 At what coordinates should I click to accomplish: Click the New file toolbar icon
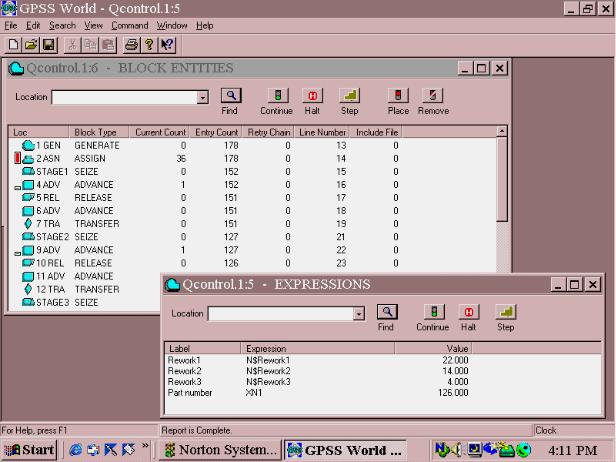point(13,45)
